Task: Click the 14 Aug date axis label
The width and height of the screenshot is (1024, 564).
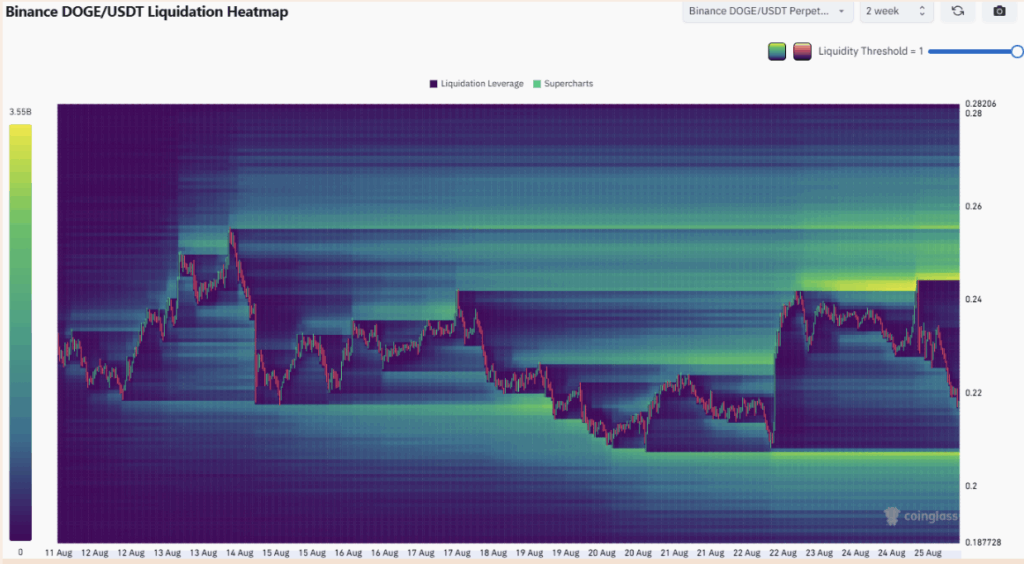Action: click(240, 553)
